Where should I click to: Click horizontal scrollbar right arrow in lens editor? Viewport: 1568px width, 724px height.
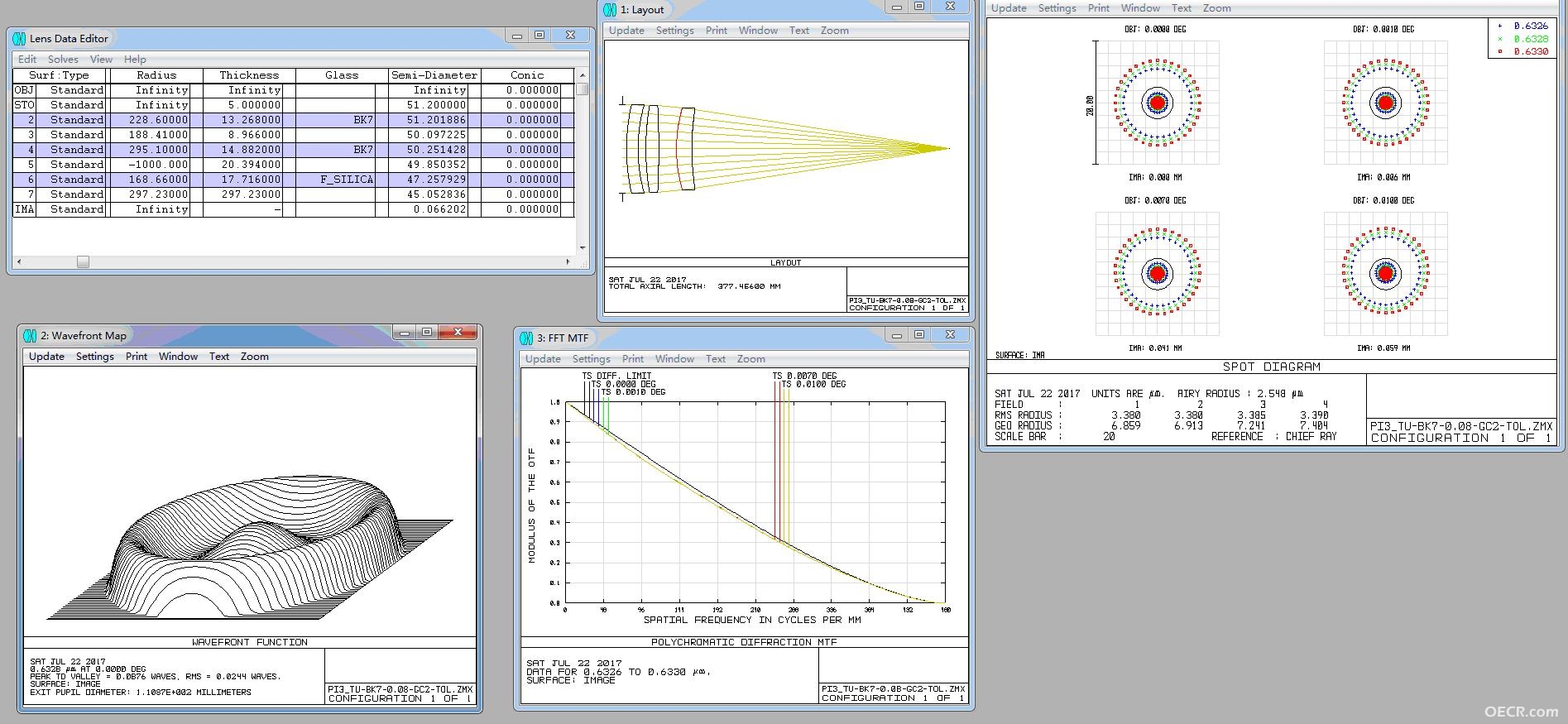click(568, 261)
